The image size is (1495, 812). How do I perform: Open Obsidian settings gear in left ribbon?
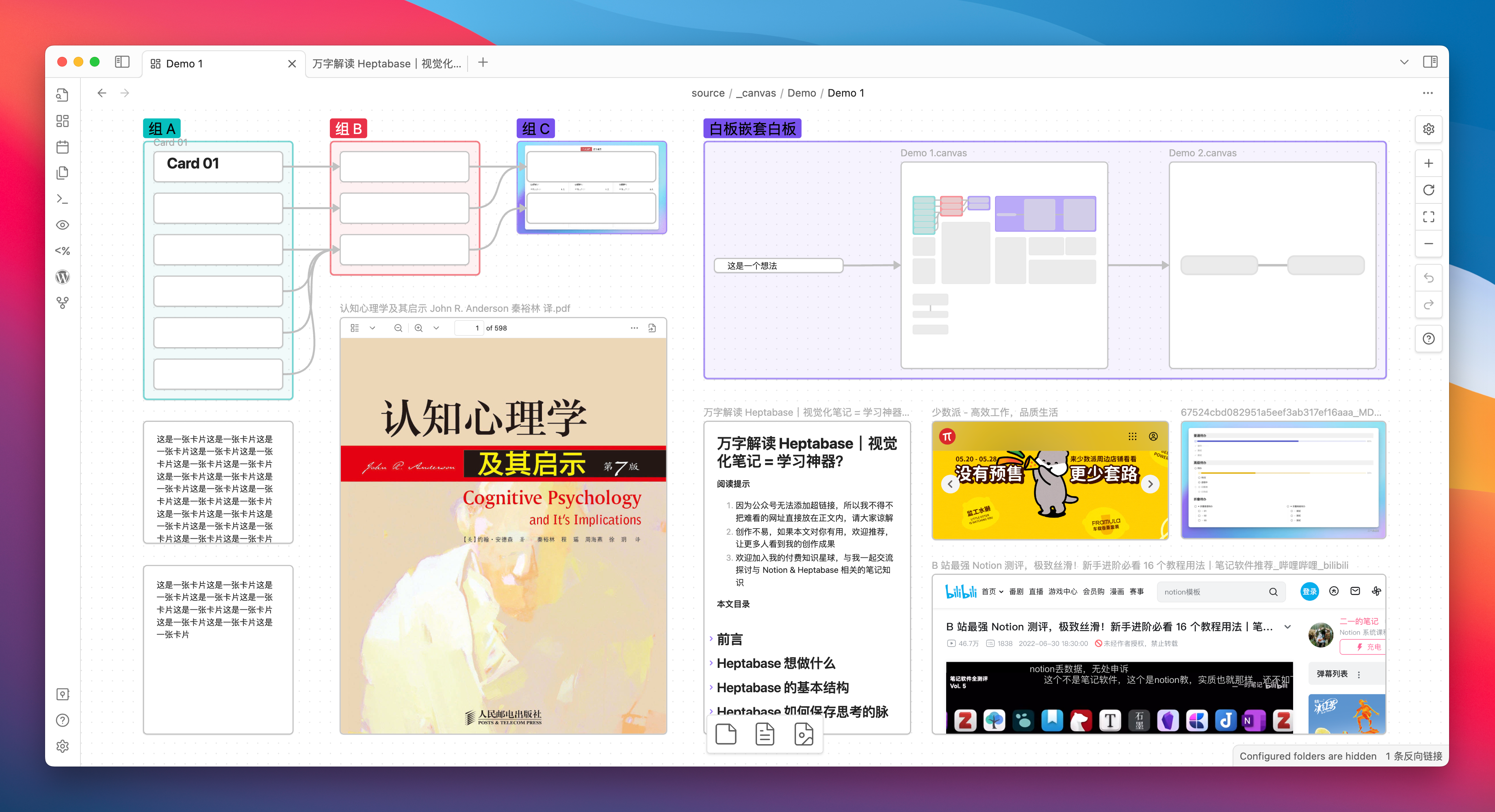coord(63,747)
